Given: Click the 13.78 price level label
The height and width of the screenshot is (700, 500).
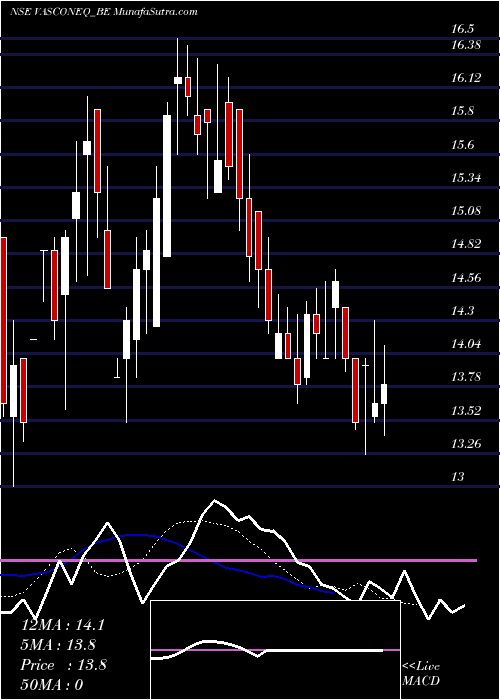Looking at the screenshot, I should (466, 377).
